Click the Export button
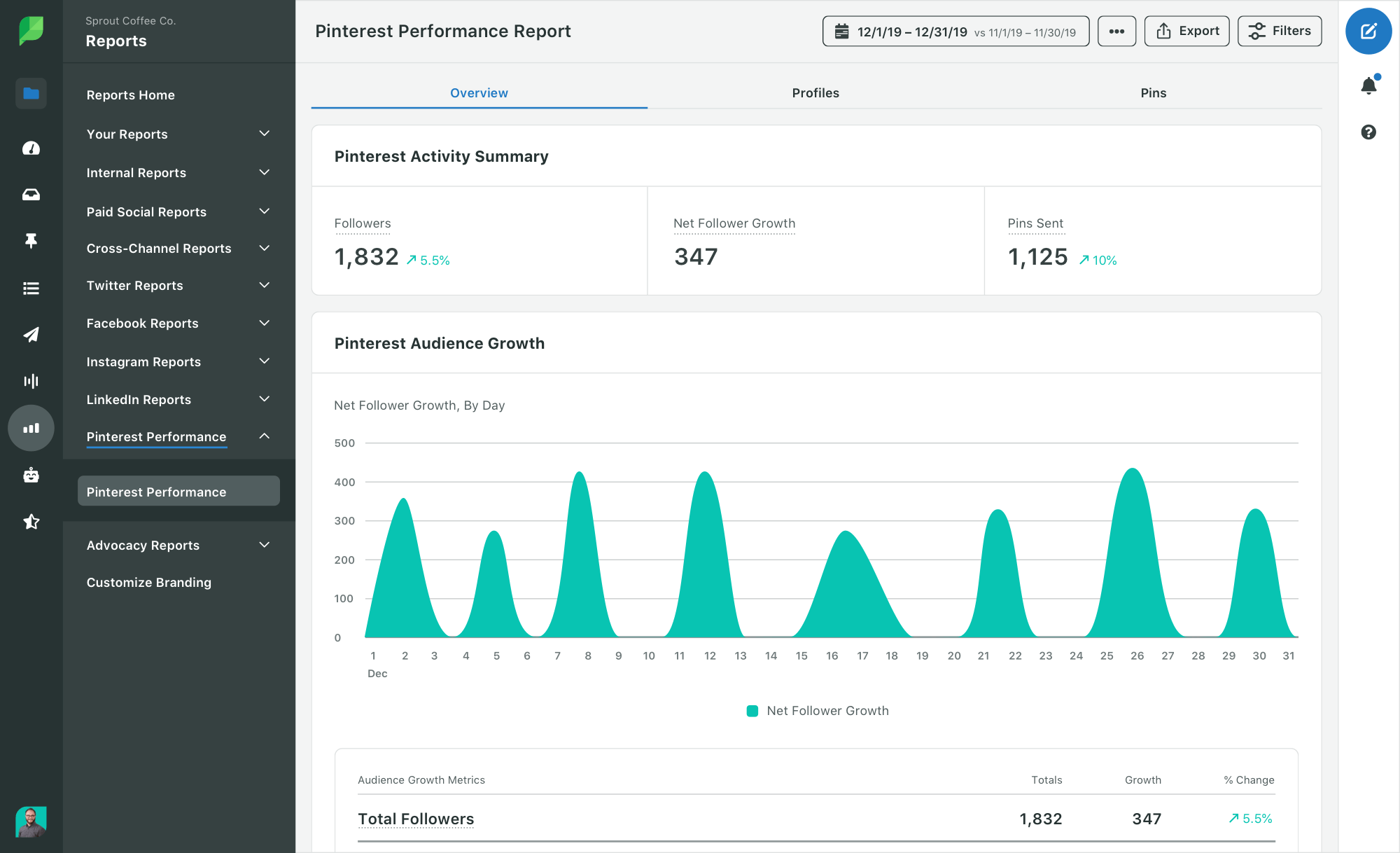Viewport: 1400px width, 853px height. 1186,31
